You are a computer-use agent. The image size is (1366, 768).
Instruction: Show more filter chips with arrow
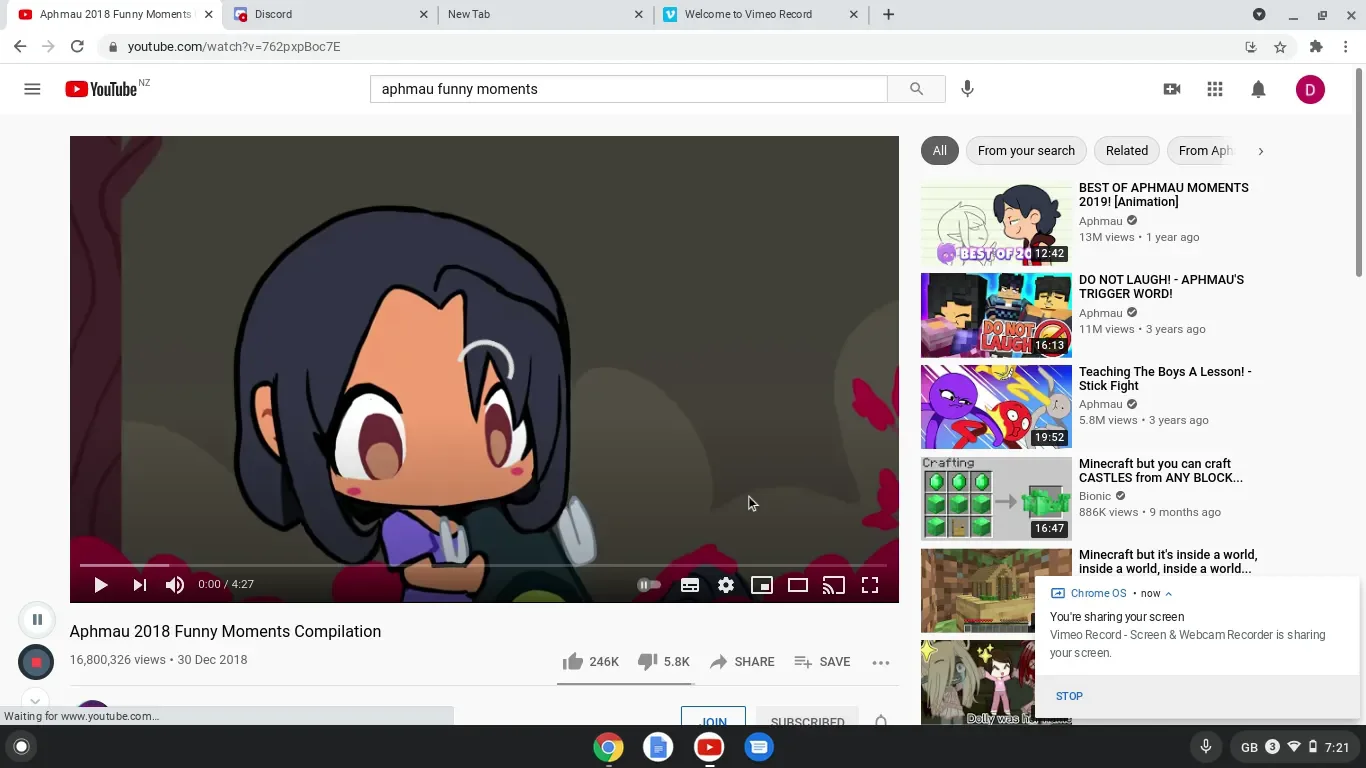point(1260,151)
